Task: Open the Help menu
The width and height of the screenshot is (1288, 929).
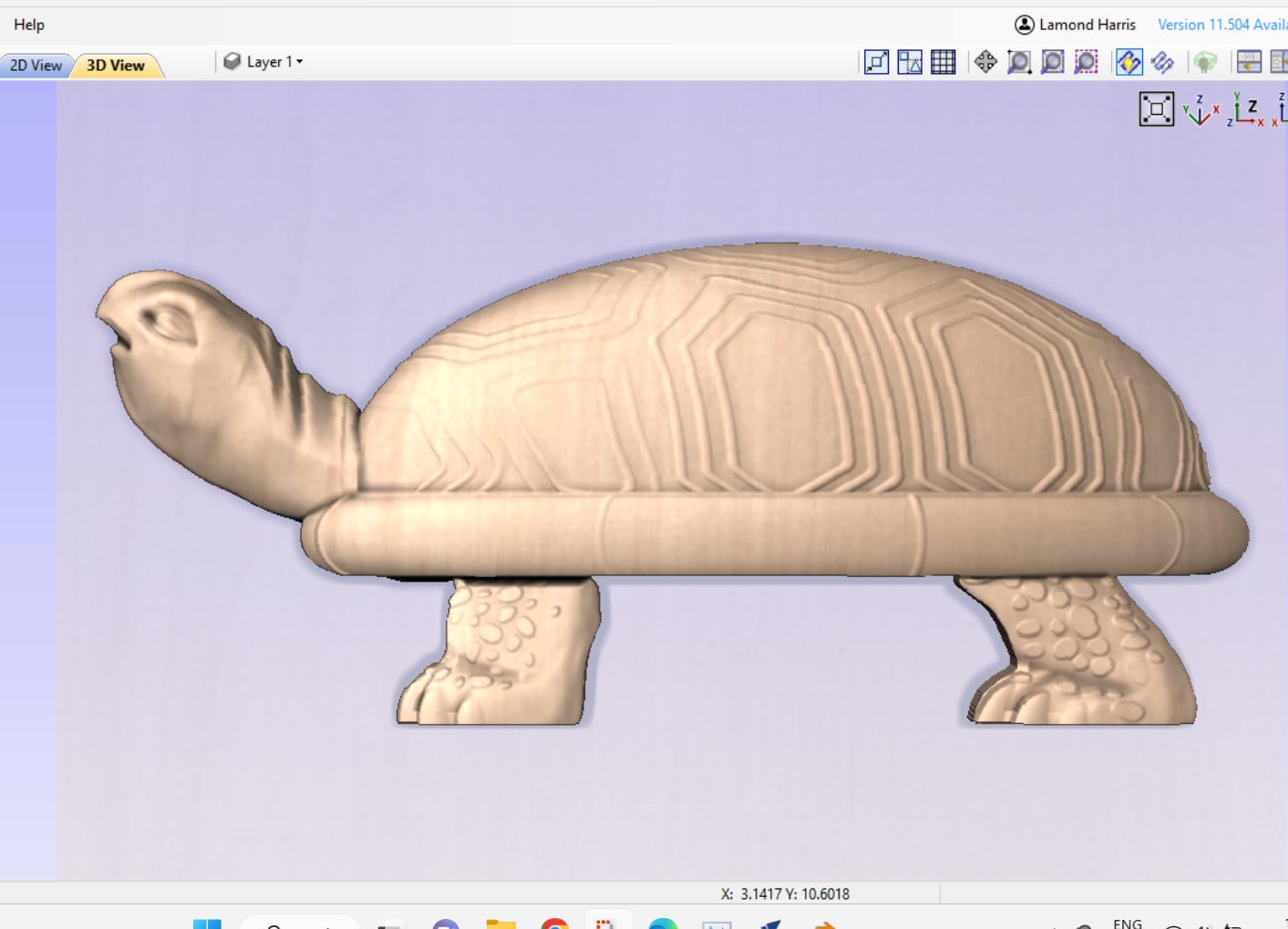Action: click(28, 25)
